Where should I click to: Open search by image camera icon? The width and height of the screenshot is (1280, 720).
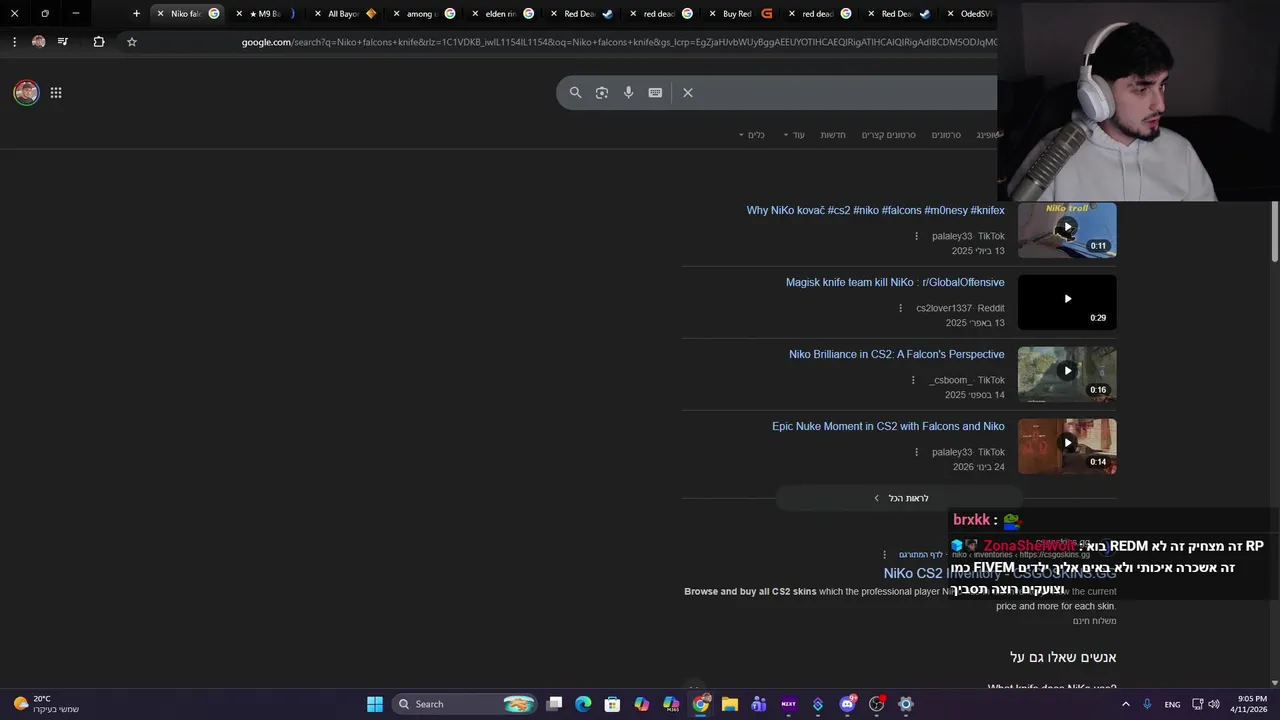point(602,92)
